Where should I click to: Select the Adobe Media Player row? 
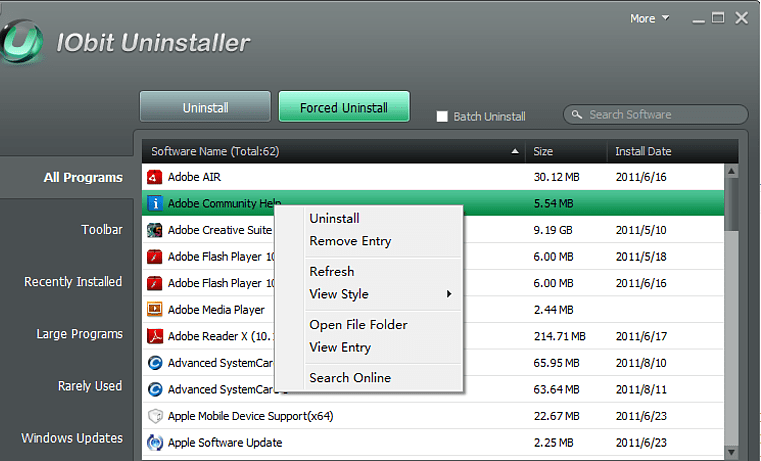click(433, 309)
